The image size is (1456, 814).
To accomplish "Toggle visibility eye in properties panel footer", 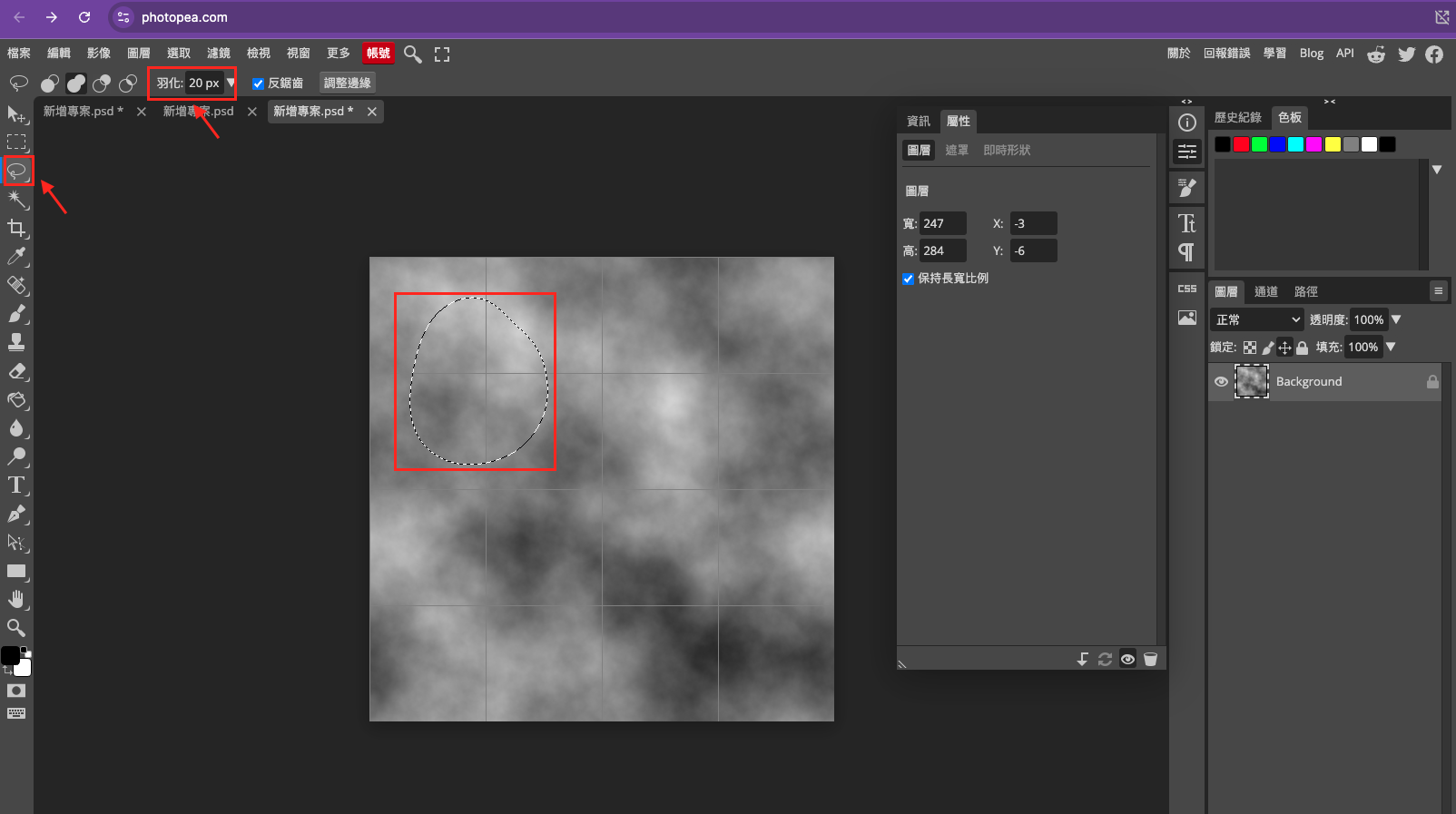I will (1127, 659).
